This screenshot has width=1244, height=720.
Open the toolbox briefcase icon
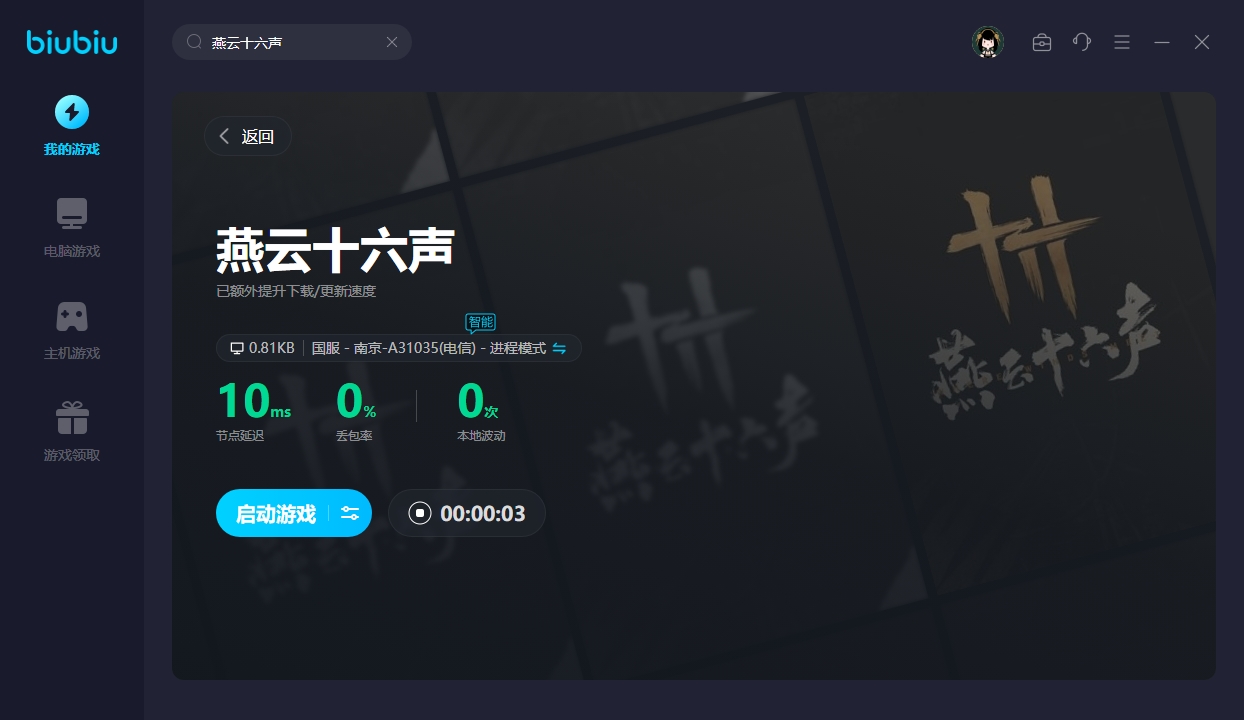click(1042, 42)
